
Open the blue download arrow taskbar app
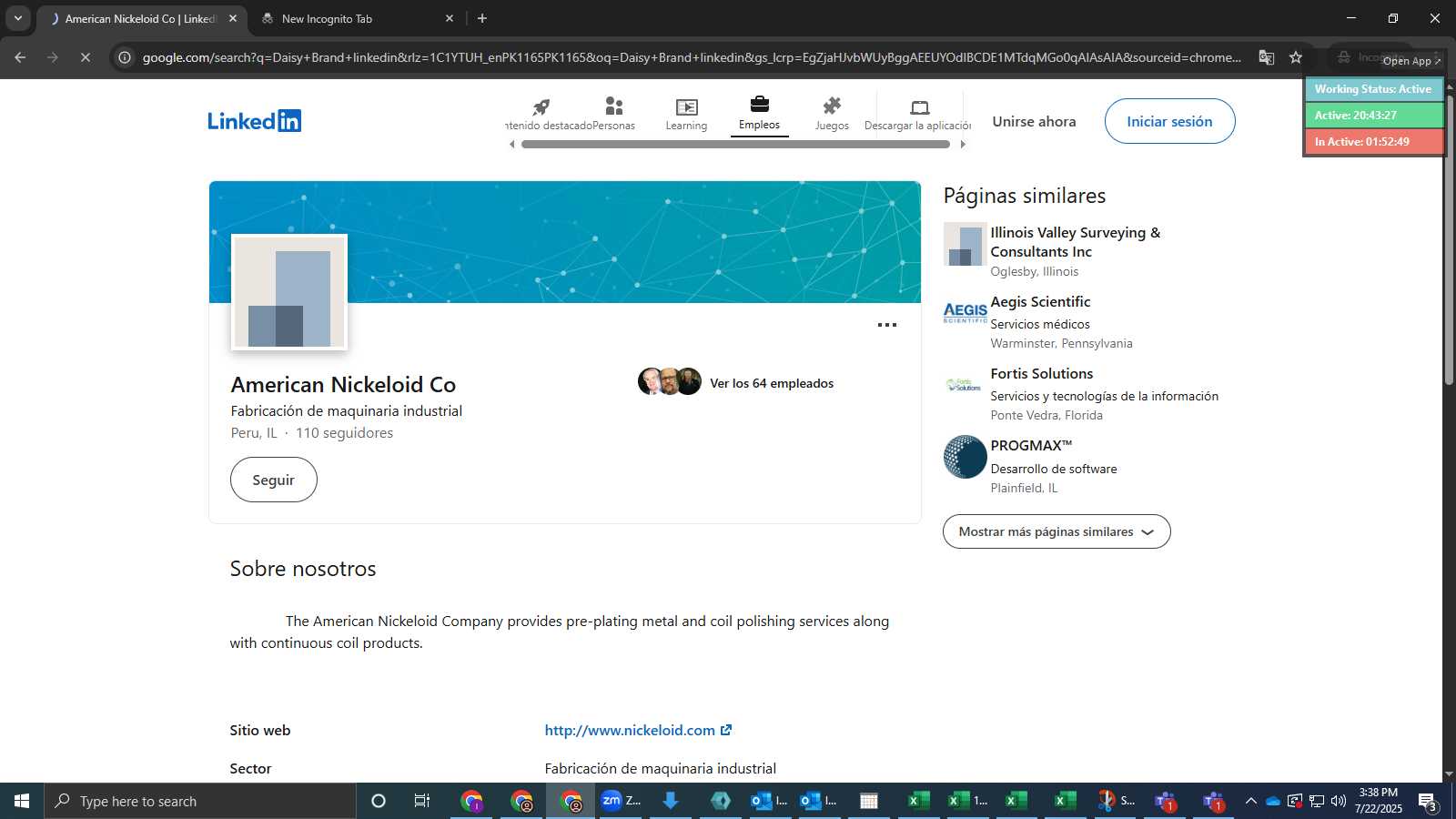click(x=671, y=801)
